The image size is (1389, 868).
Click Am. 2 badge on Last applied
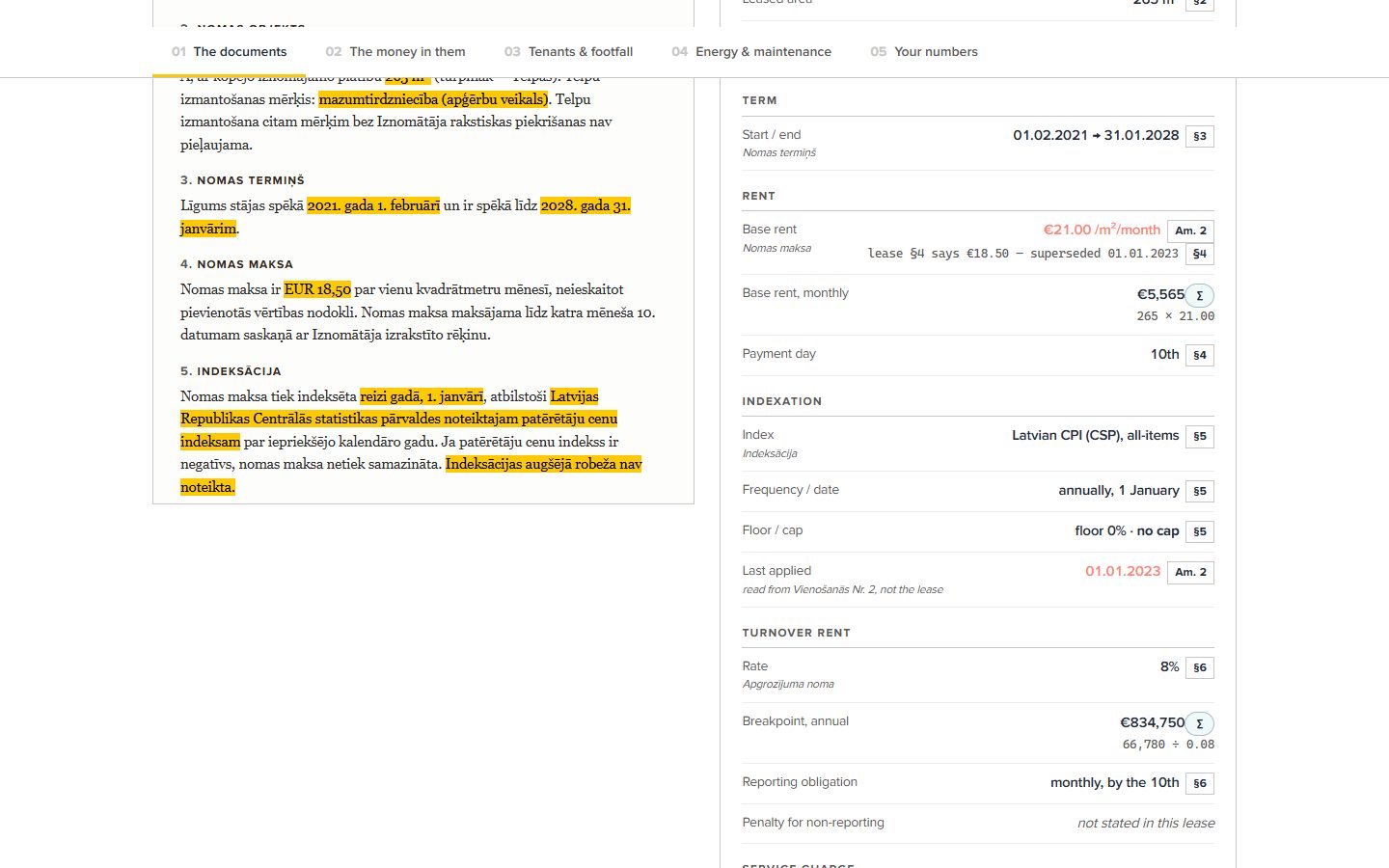[x=1191, y=572]
